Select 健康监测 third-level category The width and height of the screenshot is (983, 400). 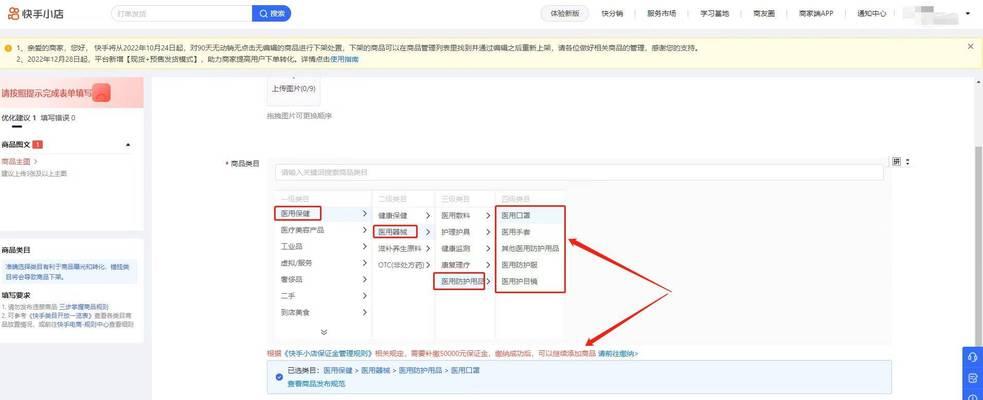point(455,248)
